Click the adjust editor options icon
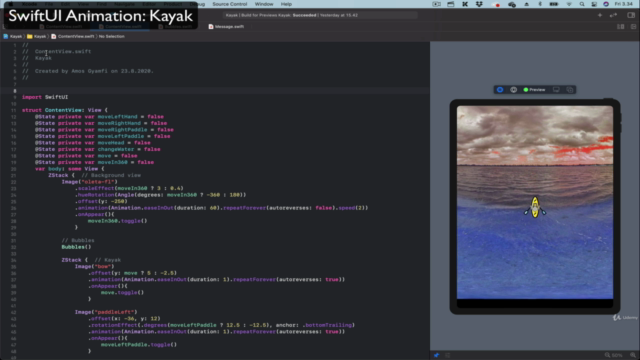The image size is (640, 360). point(620,27)
